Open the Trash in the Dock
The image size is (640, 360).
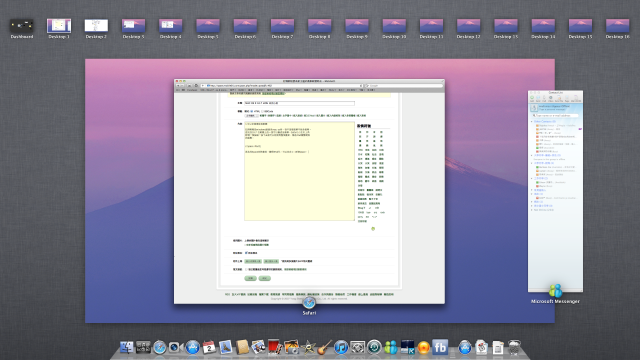click(x=514, y=347)
